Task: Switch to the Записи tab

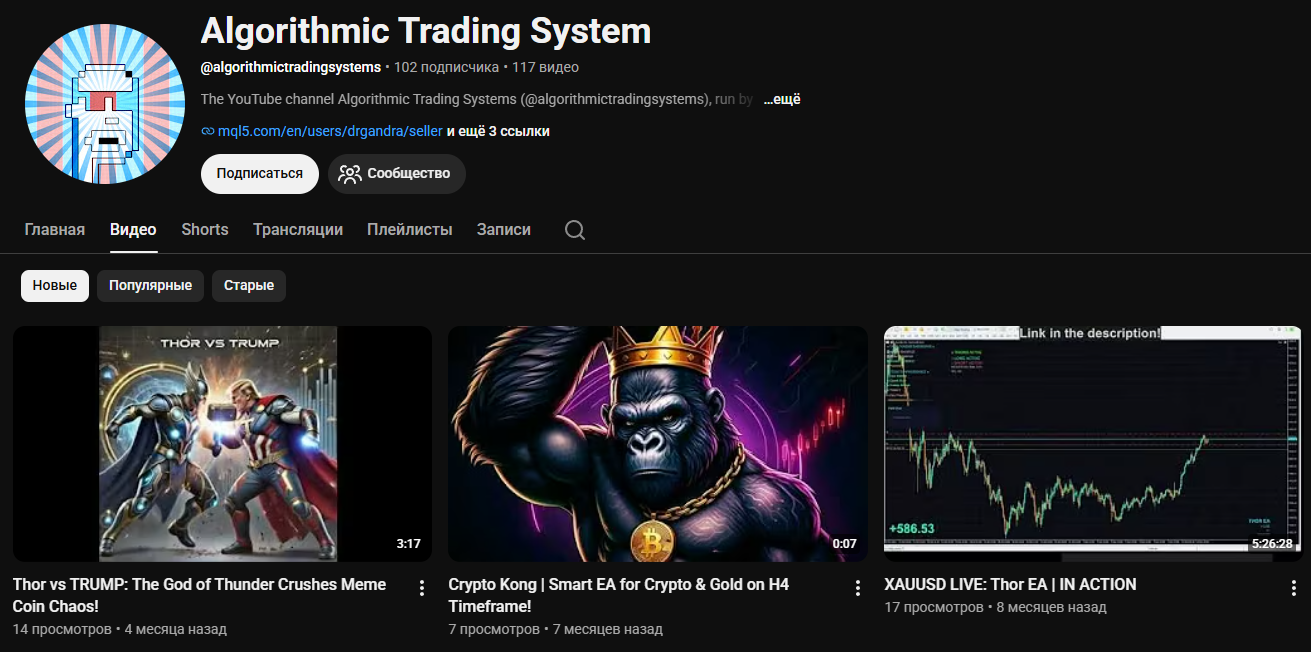Action: [504, 230]
